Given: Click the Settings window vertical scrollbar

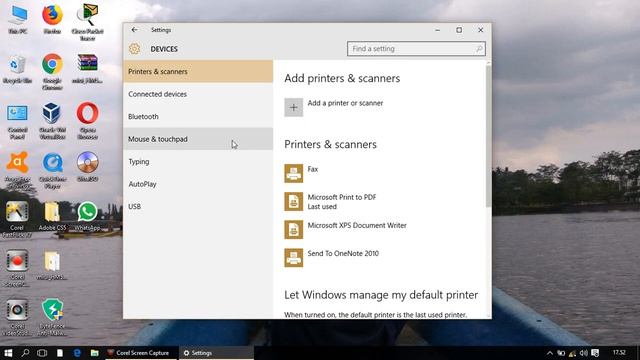Looking at the screenshot, I should coord(489,135).
